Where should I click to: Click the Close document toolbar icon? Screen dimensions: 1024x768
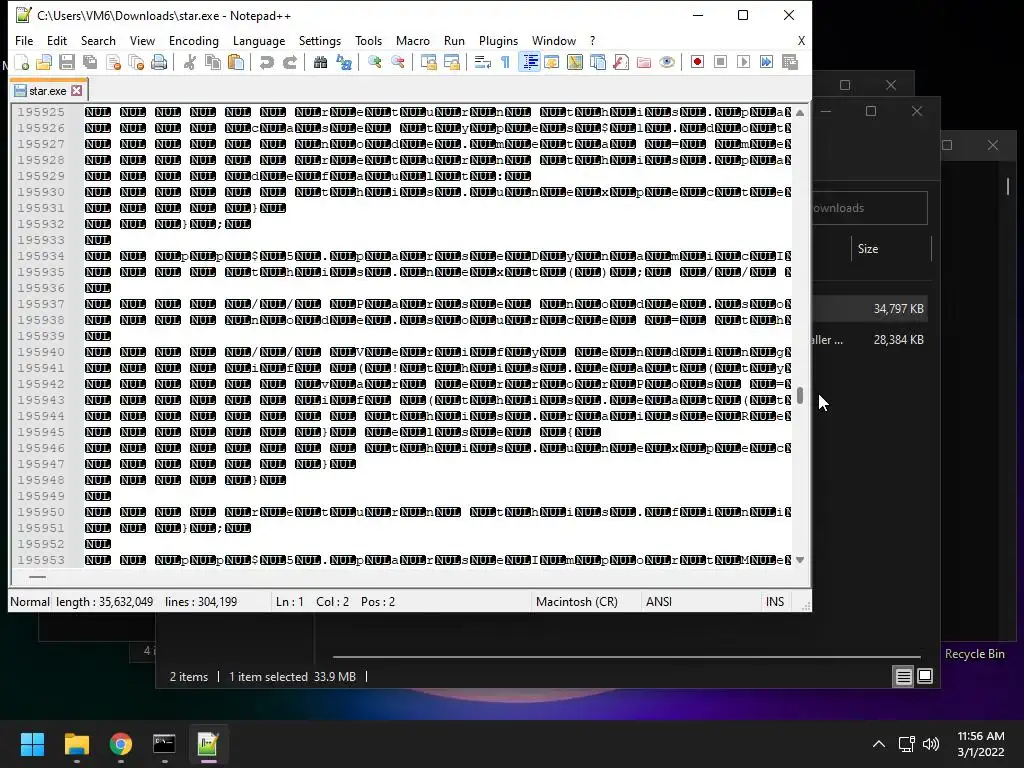pos(114,62)
